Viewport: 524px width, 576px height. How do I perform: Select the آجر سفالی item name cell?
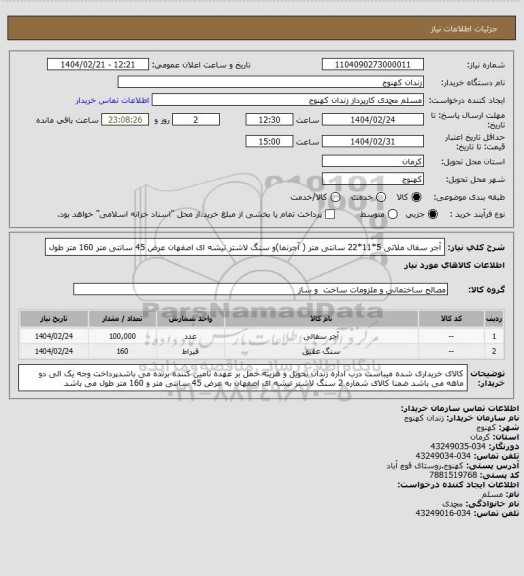point(322,336)
